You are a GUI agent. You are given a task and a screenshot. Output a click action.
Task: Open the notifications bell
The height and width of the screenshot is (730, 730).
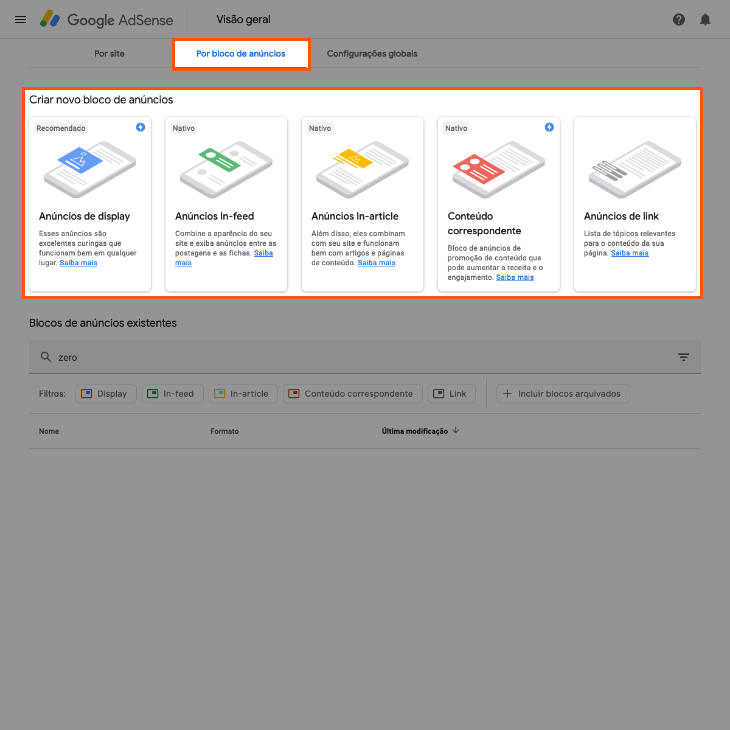click(x=705, y=20)
